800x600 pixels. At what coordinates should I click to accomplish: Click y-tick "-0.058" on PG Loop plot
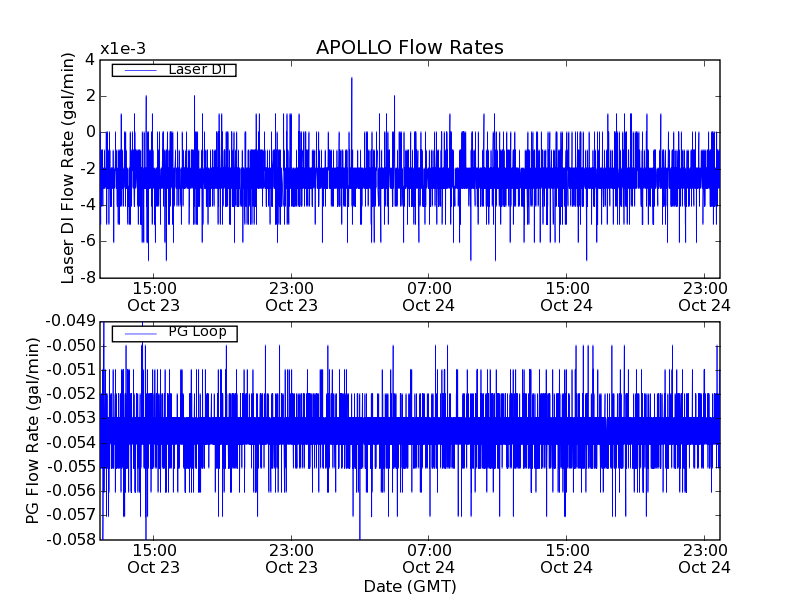pyautogui.click(x=70, y=540)
